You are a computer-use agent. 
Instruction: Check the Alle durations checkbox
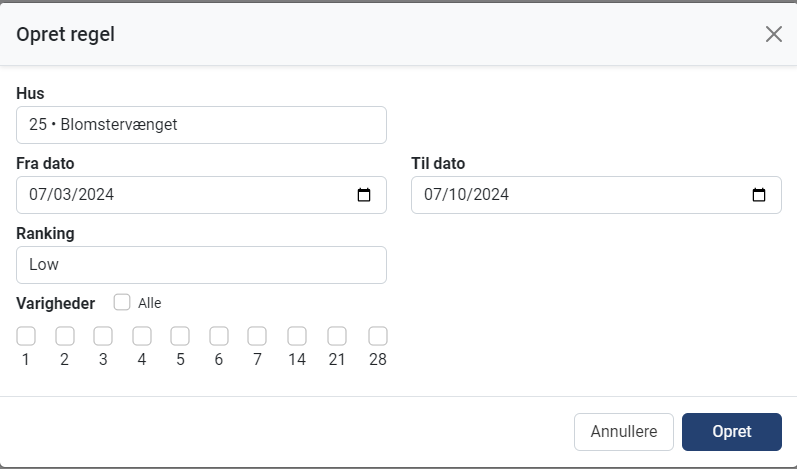[123, 302]
